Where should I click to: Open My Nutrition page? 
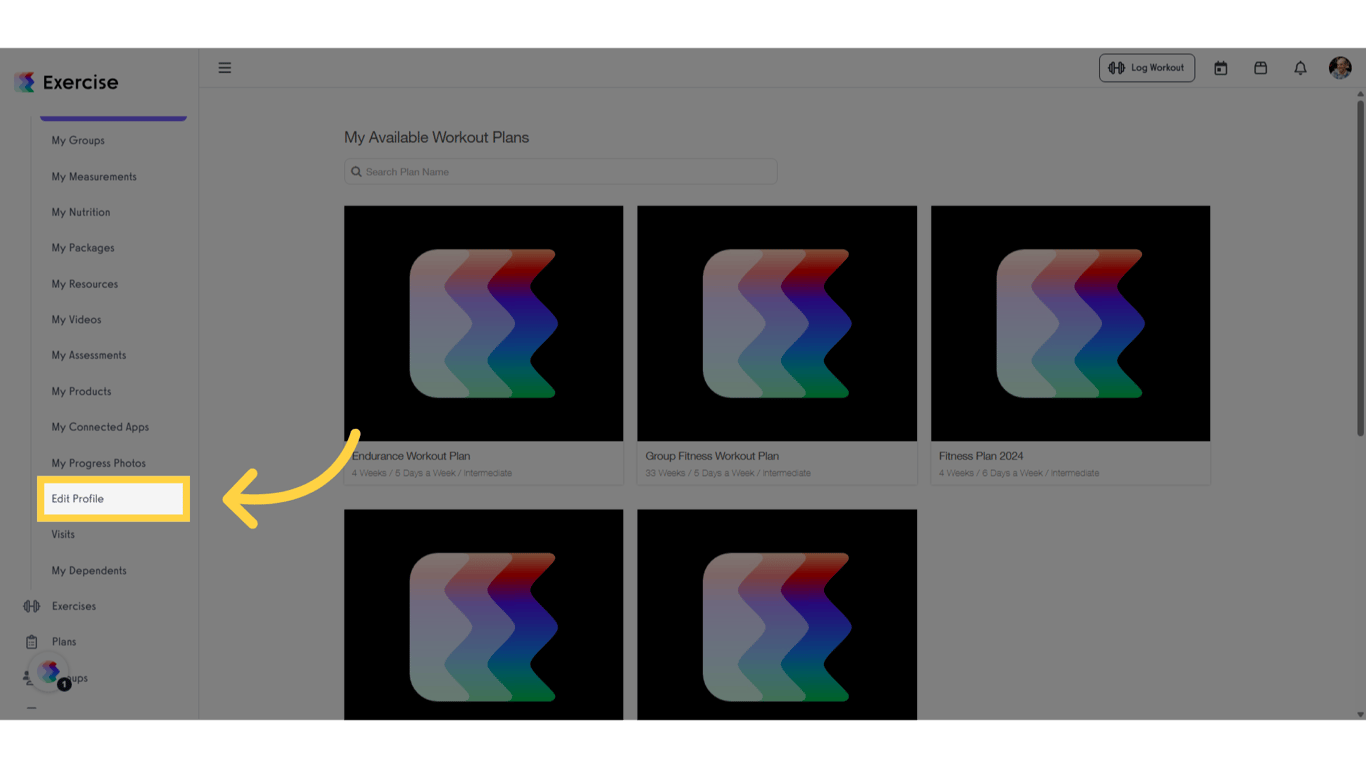[81, 213]
